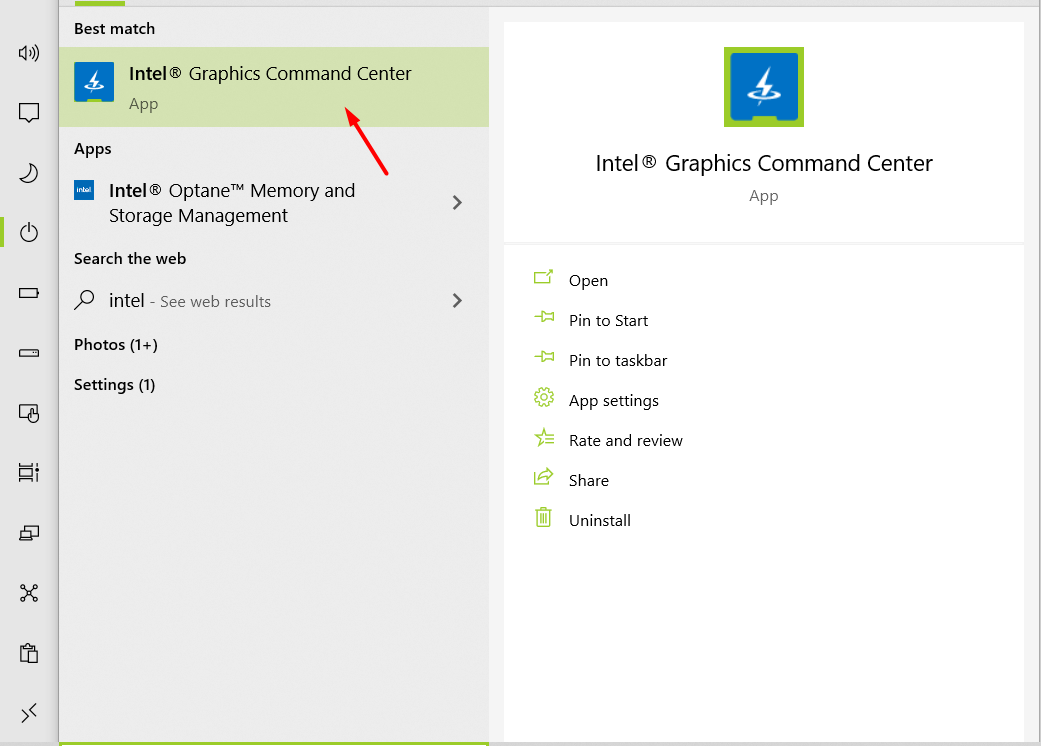The image size is (1041, 746).
Task: Click the Open text in details pane
Action: (x=588, y=281)
